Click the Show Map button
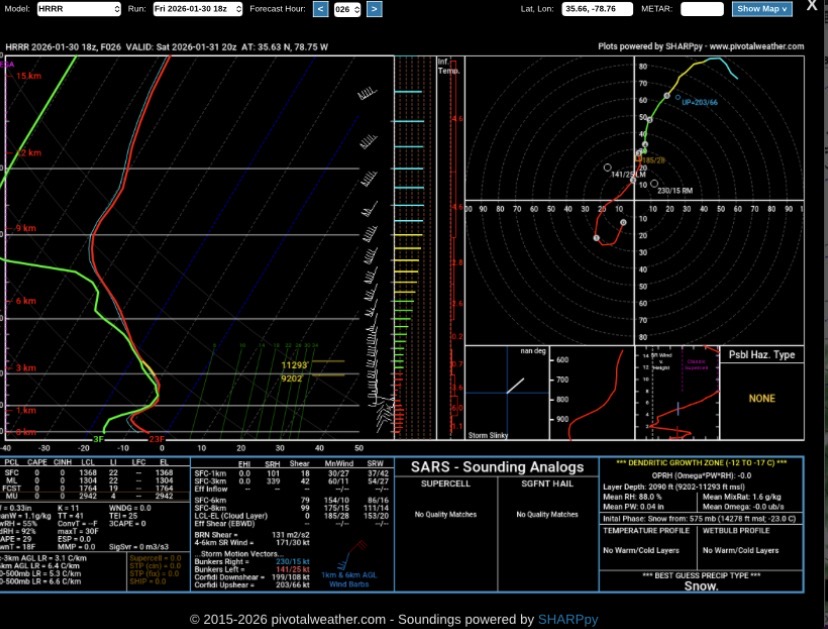Screen dimensions: 828x629 pos(762,9)
